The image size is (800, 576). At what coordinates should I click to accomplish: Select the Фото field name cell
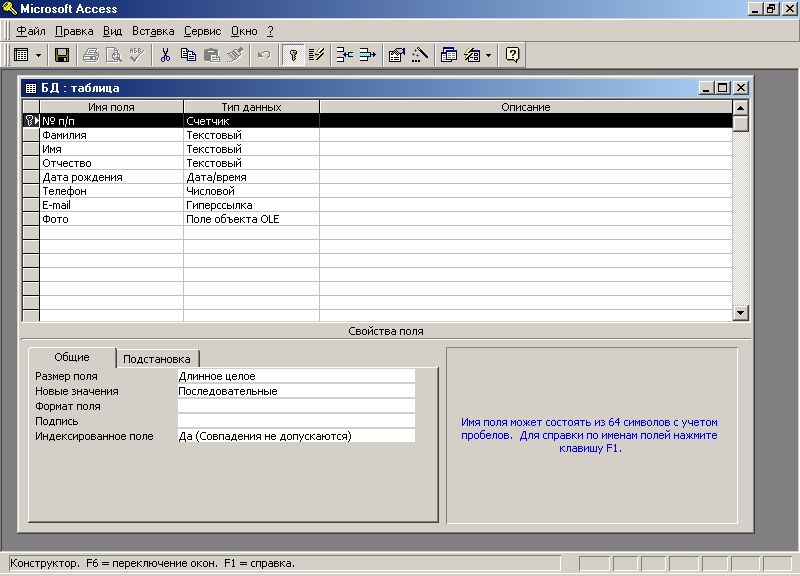click(x=111, y=219)
